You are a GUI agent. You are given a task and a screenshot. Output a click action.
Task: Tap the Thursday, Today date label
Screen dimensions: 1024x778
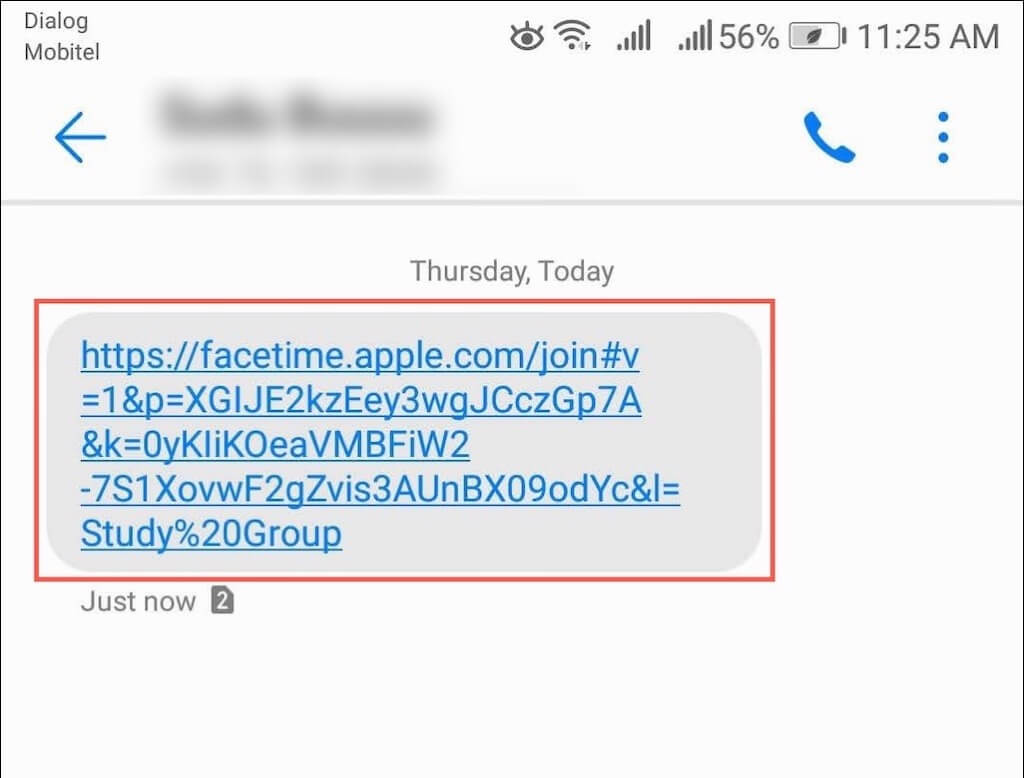[x=512, y=271]
